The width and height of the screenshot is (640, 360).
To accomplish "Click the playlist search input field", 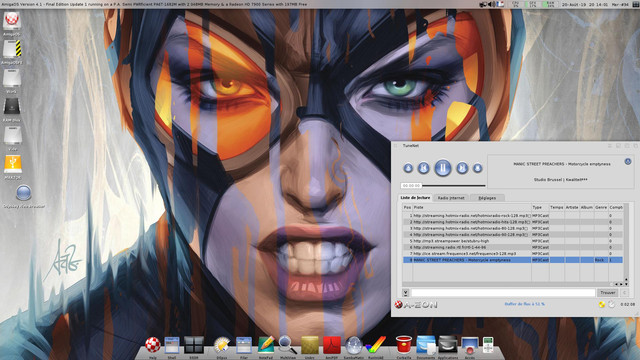I will click(503, 293).
